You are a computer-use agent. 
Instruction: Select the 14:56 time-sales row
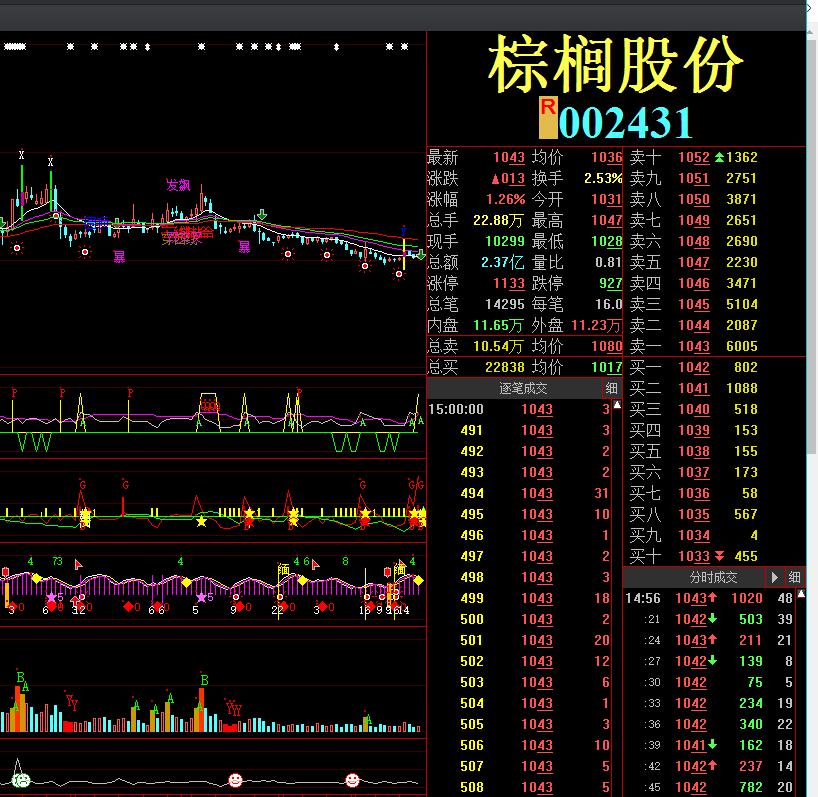tap(709, 598)
